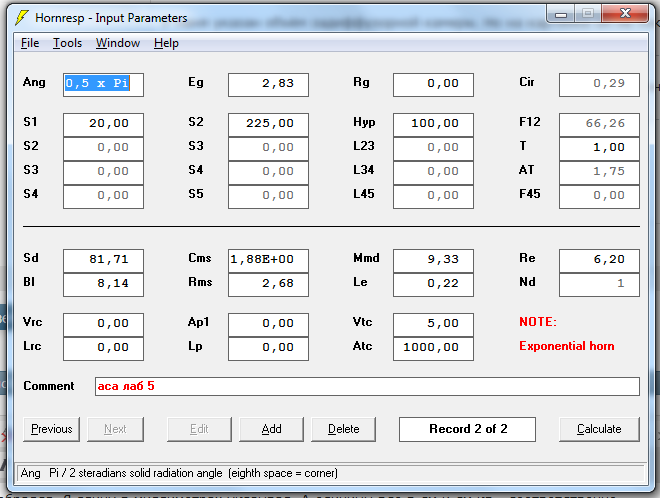Click the Nd field showing 1
Viewport: 660px width, 498px height.
[x=599, y=285]
